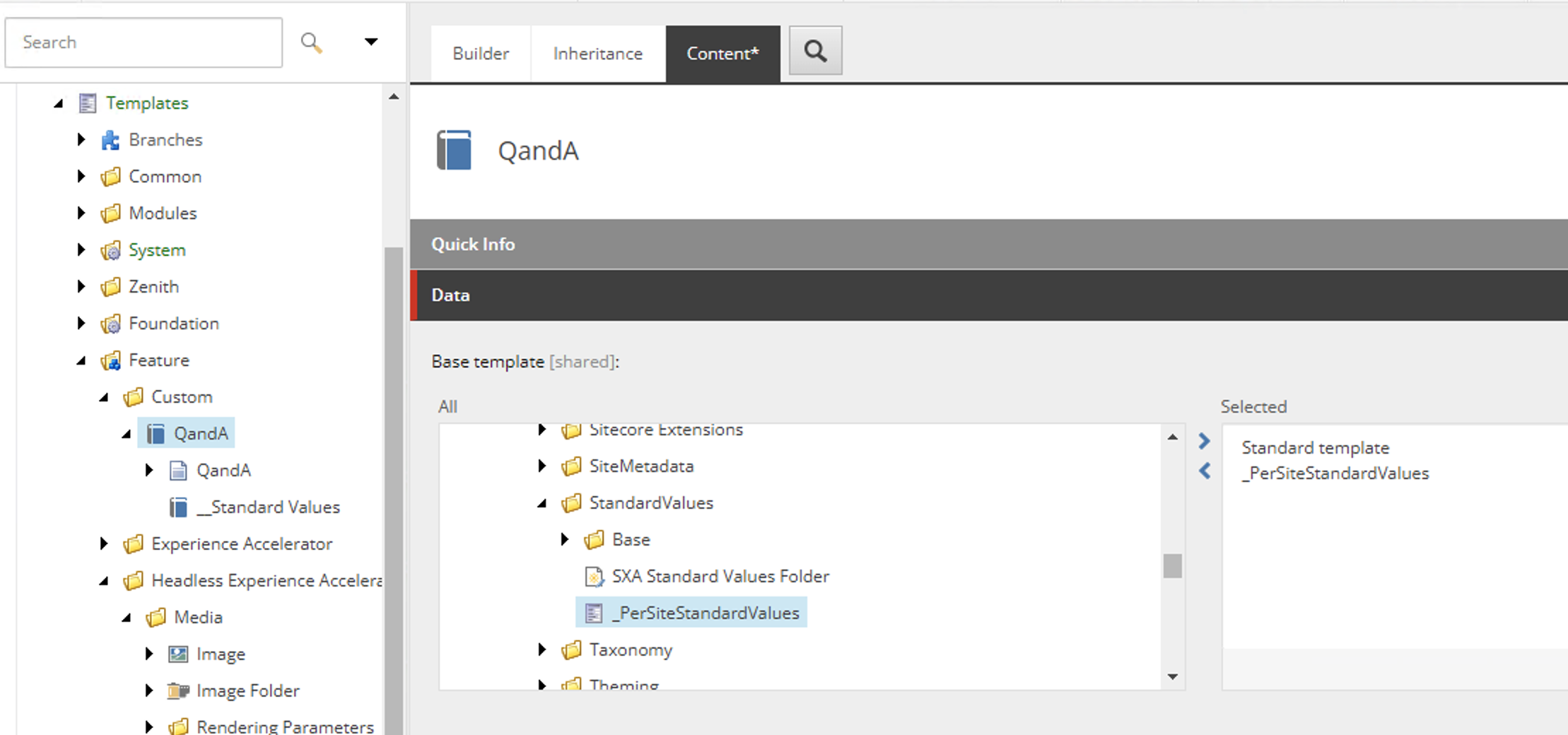
Task: Select the Custom tree item
Action: (x=182, y=397)
